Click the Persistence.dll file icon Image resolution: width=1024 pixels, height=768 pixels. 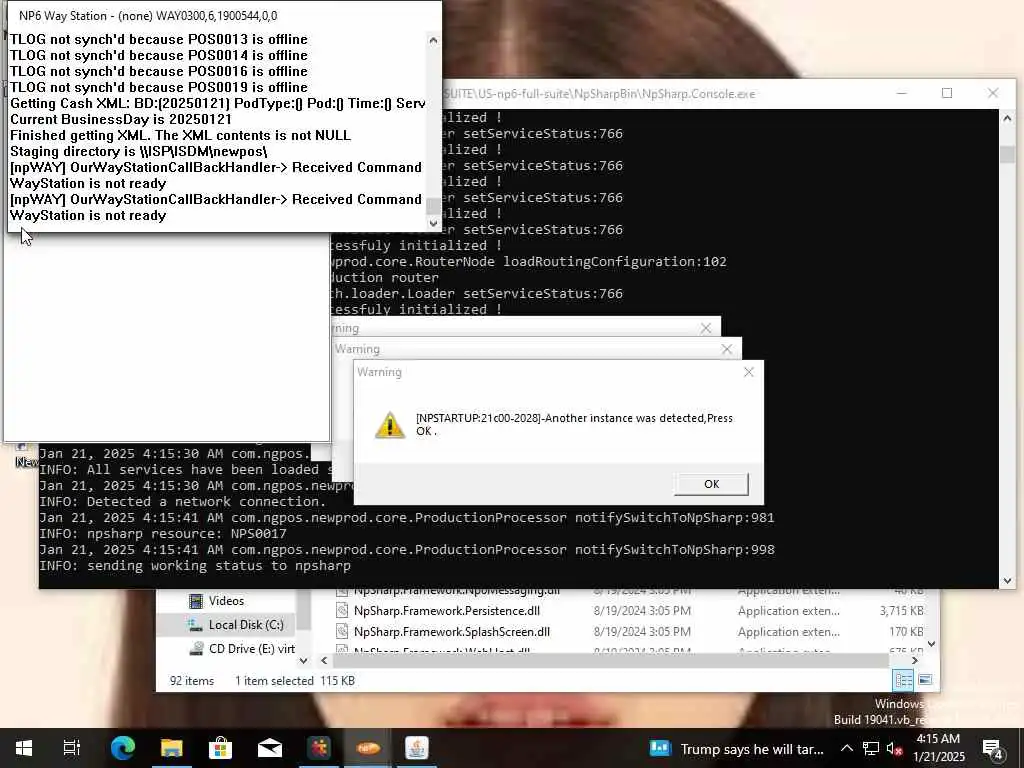(x=342, y=611)
